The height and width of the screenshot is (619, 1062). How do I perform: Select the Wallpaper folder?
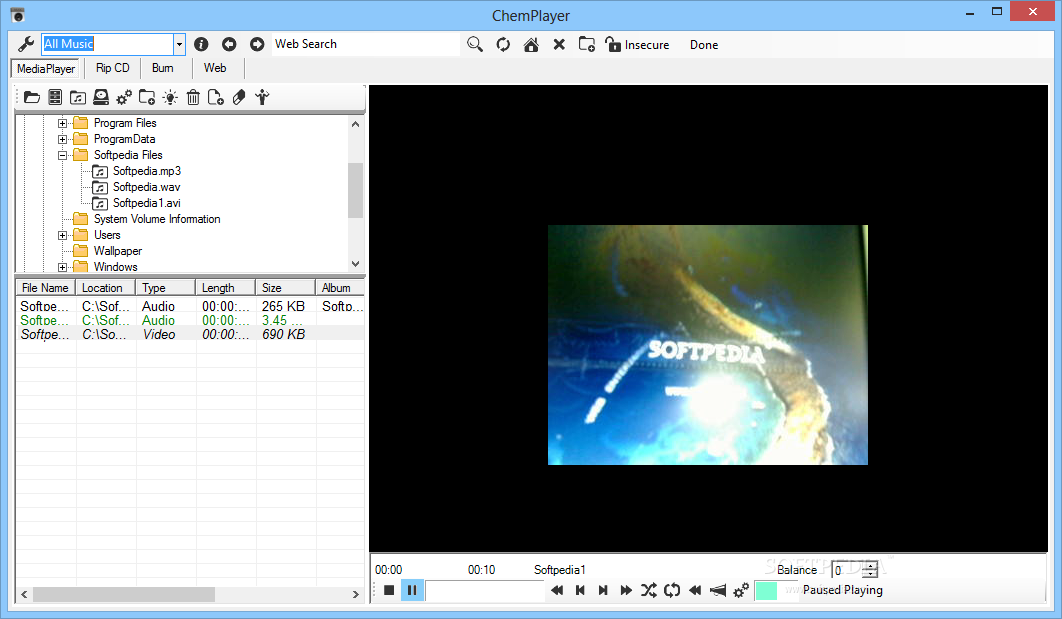pos(118,251)
